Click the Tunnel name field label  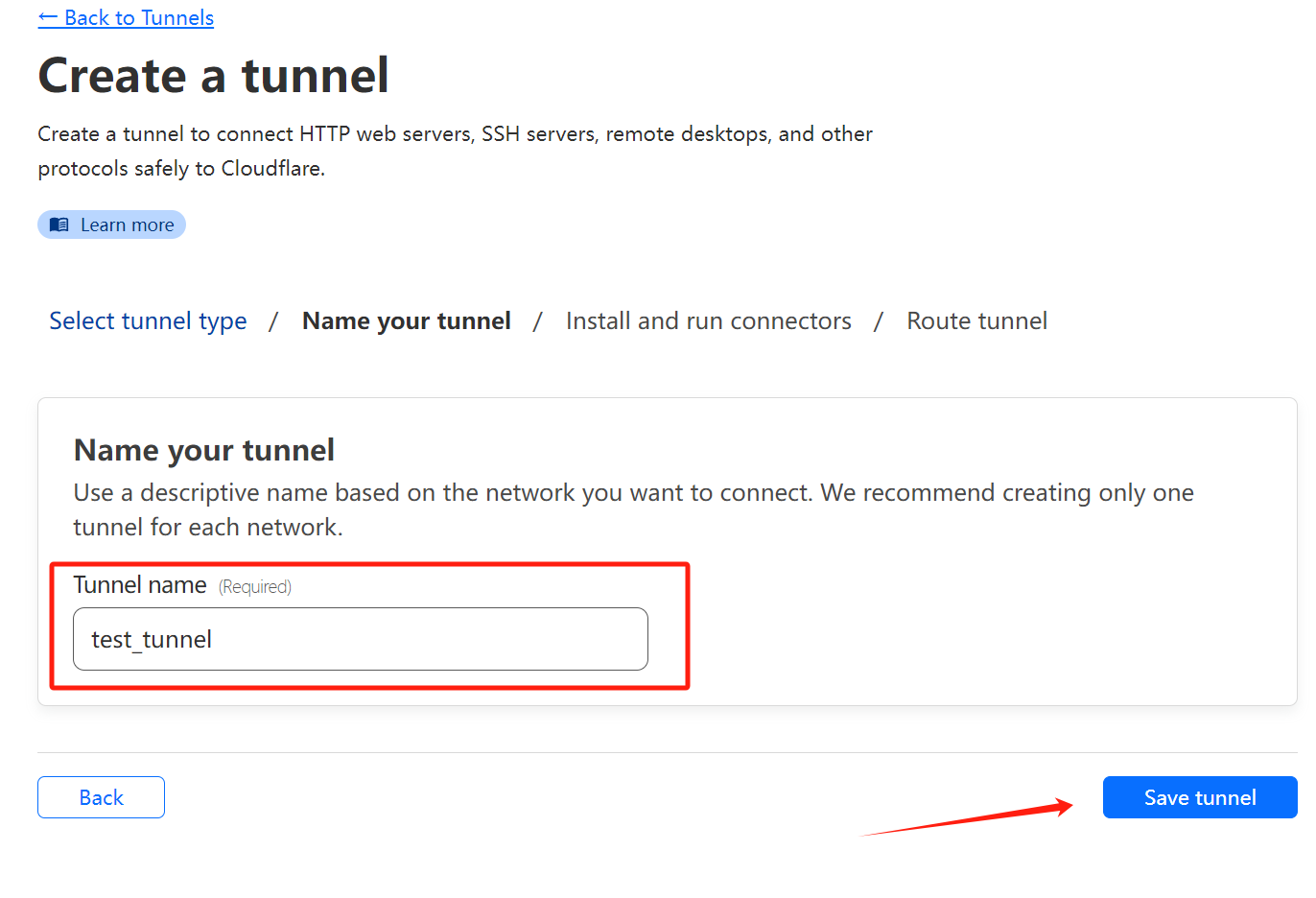click(140, 585)
